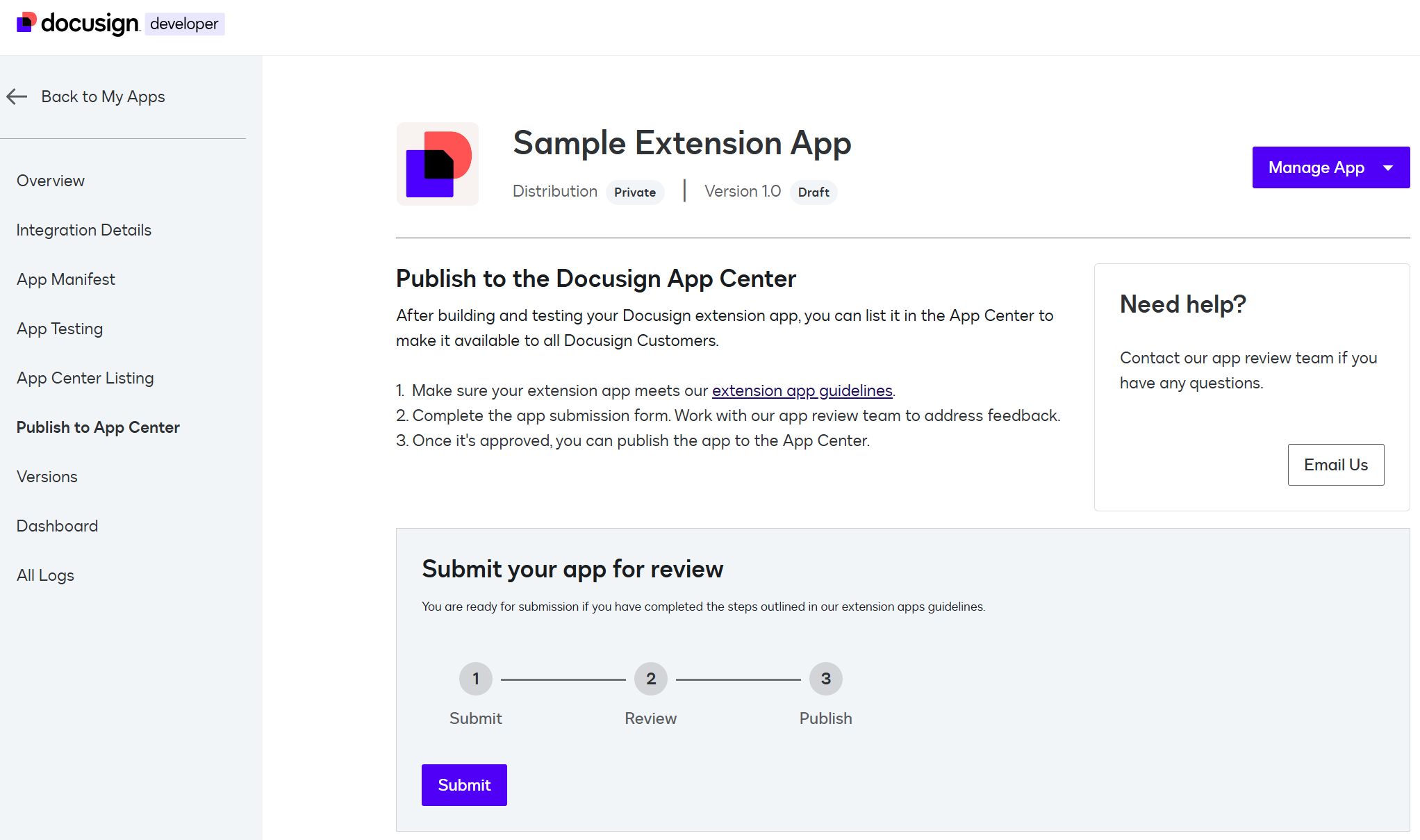Click the Draft version status badge
Screen dimensions: 1420x840
(814, 192)
